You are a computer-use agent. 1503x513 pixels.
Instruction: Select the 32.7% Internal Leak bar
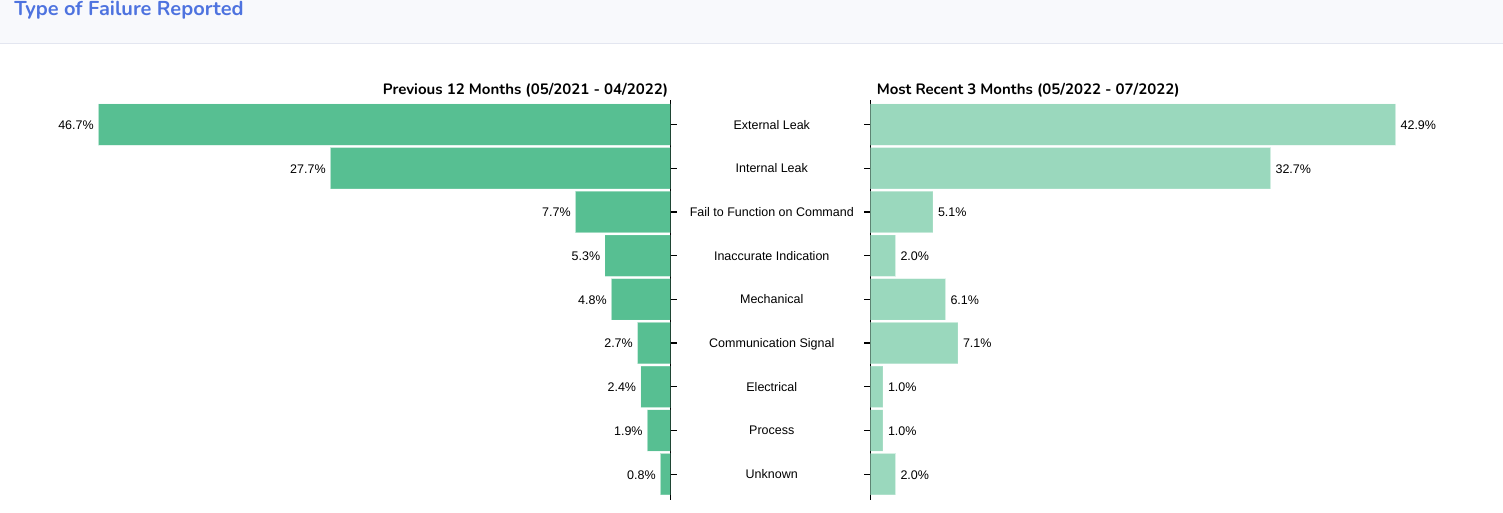[x=1070, y=168]
